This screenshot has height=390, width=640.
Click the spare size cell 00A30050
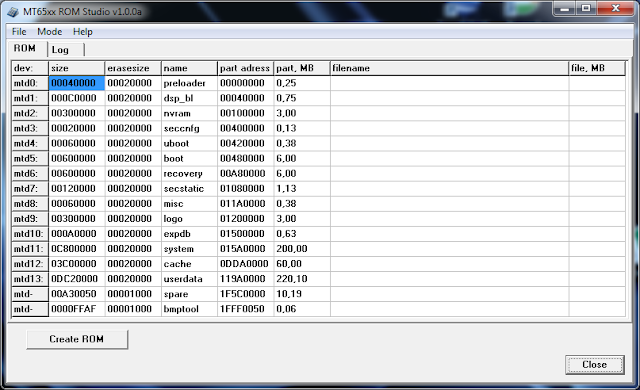pos(77,294)
